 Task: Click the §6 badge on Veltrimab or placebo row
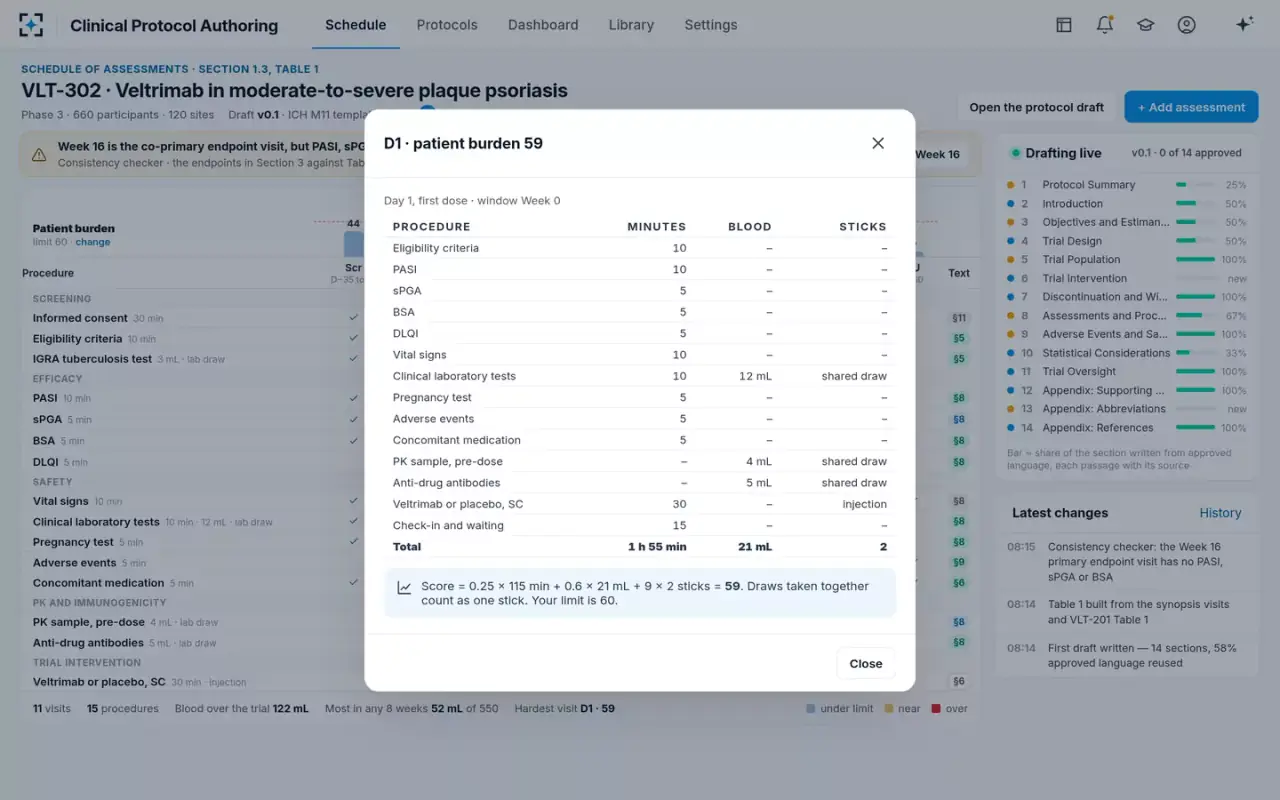959,681
